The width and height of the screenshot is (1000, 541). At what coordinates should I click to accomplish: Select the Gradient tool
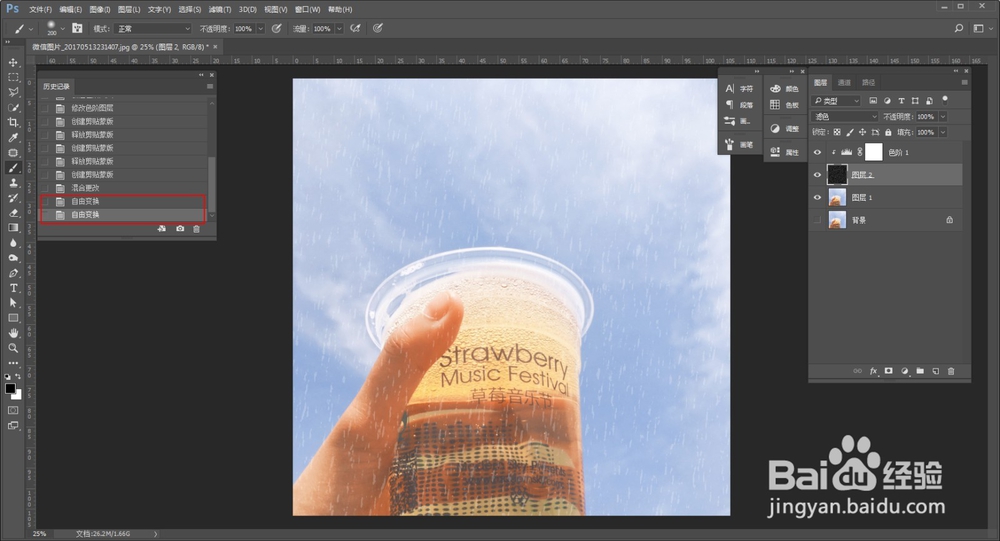tap(13, 228)
